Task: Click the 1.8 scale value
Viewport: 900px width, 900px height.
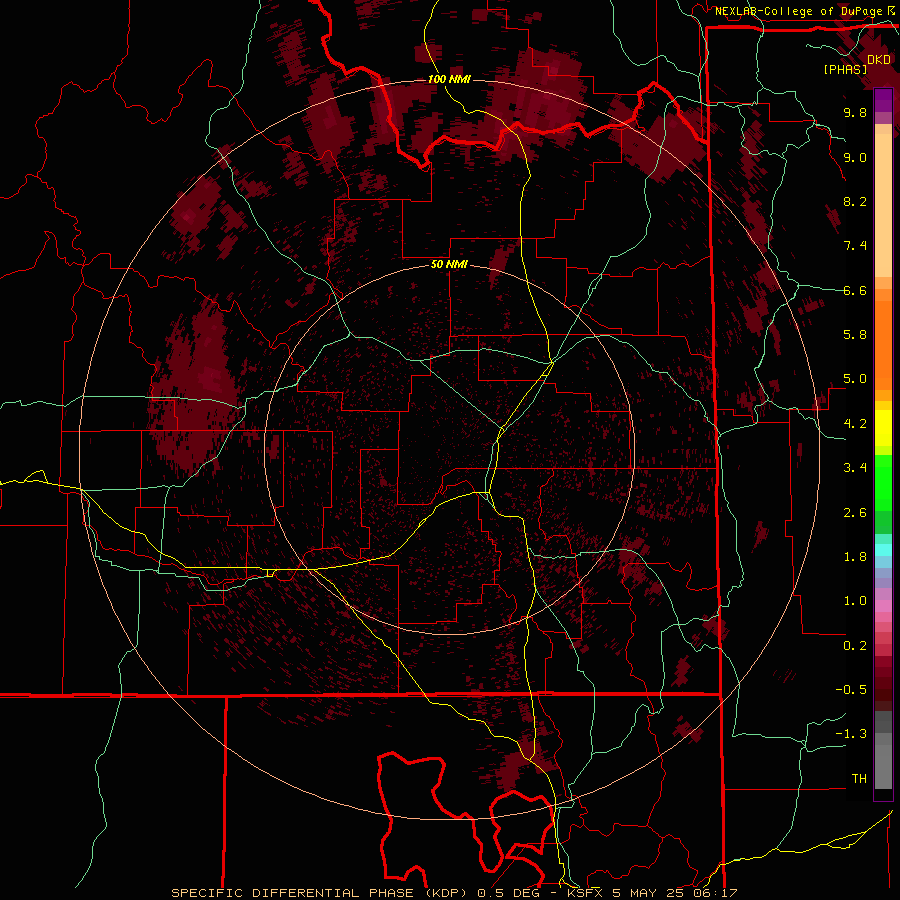Action: tap(855, 557)
